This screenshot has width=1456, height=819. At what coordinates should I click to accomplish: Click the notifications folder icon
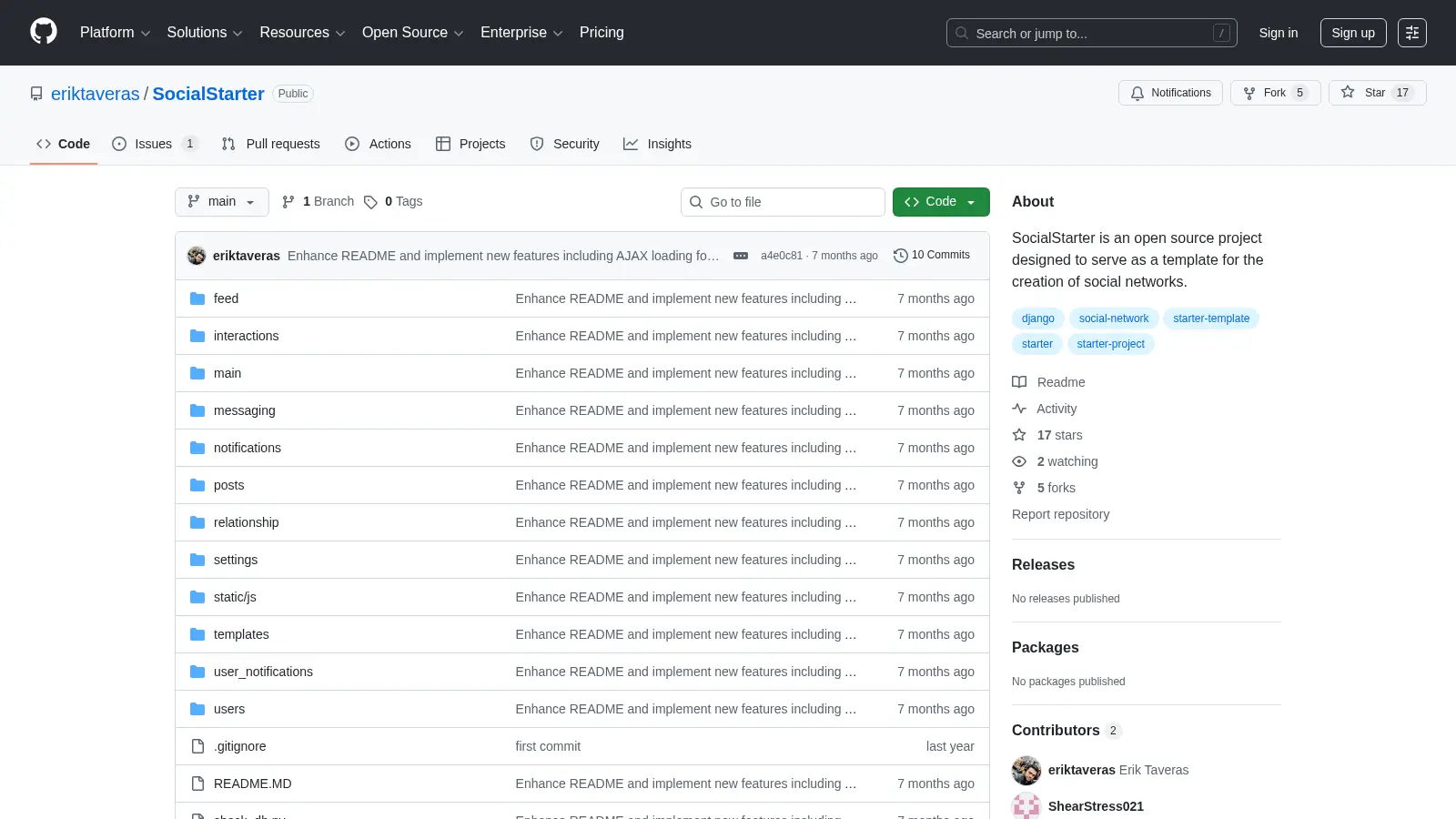point(197,448)
